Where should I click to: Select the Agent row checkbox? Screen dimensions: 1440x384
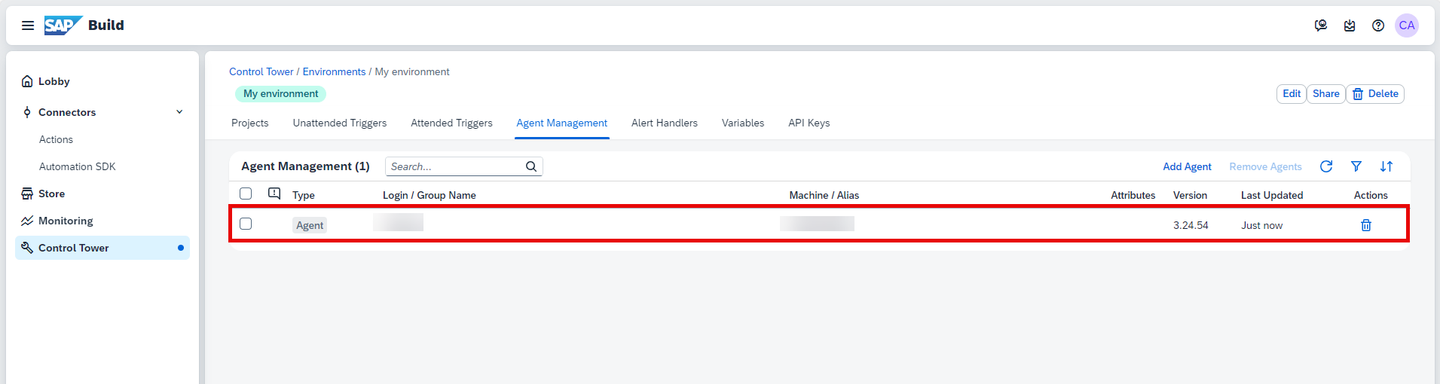tap(246, 224)
